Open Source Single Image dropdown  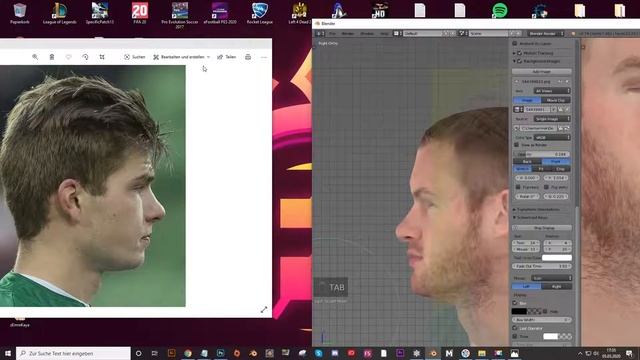point(552,119)
